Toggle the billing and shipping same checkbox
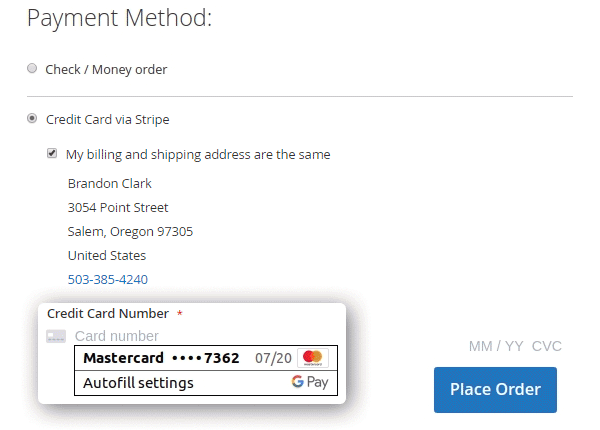The image size is (600, 430). point(53,154)
